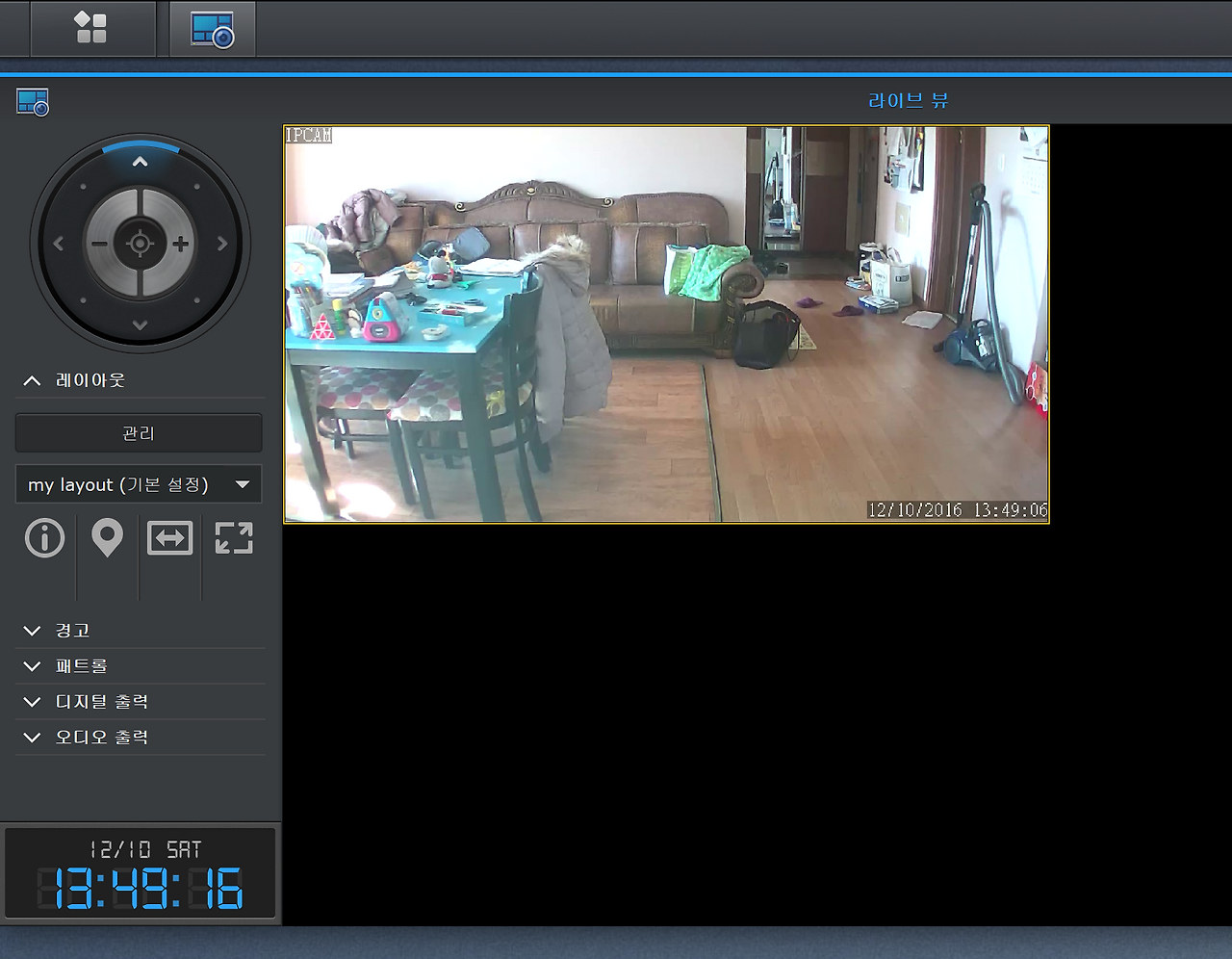This screenshot has width=1232, height=959.
Task: Open the main menu squares icon
Action: [x=91, y=28]
